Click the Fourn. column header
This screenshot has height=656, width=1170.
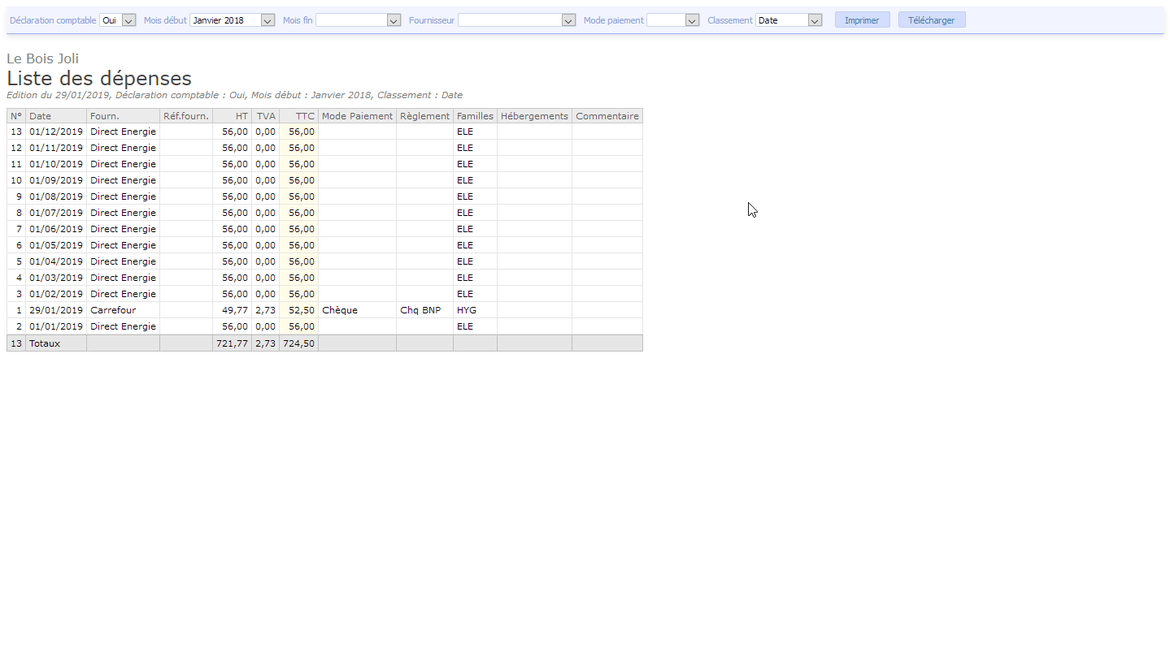[105, 116]
